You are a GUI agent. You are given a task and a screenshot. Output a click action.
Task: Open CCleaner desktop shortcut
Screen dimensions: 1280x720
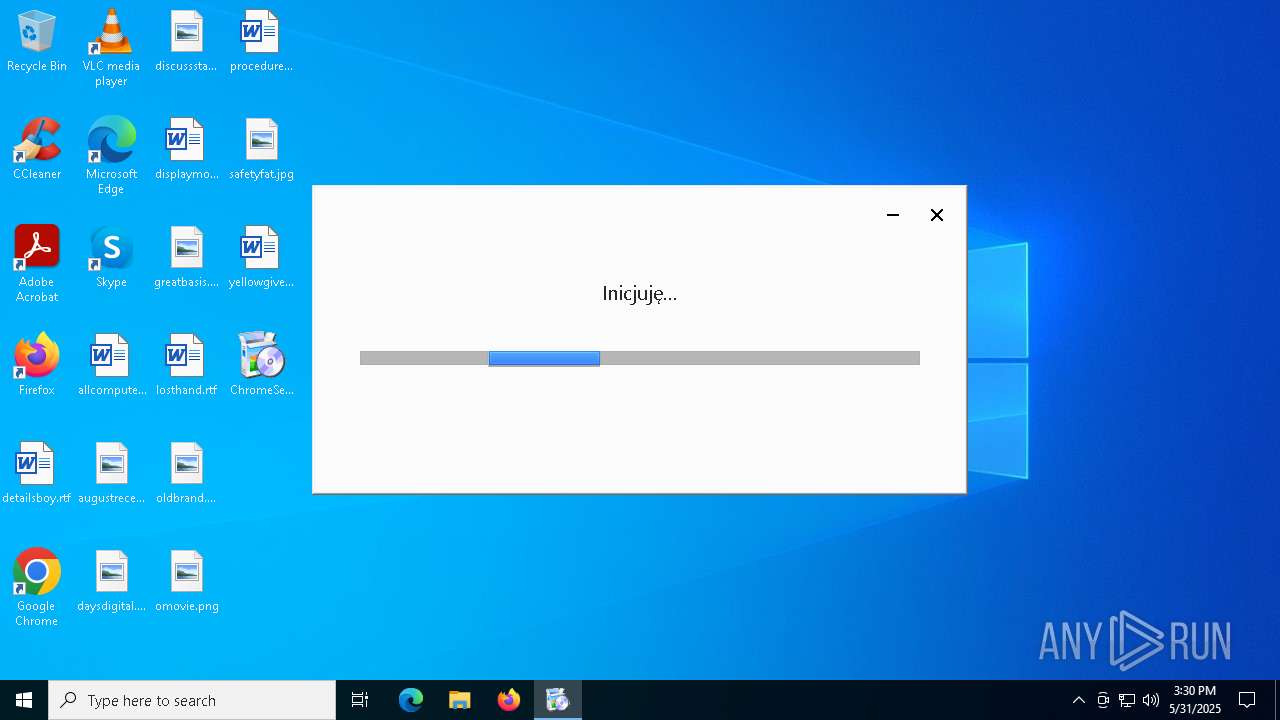(x=37, y=150)
